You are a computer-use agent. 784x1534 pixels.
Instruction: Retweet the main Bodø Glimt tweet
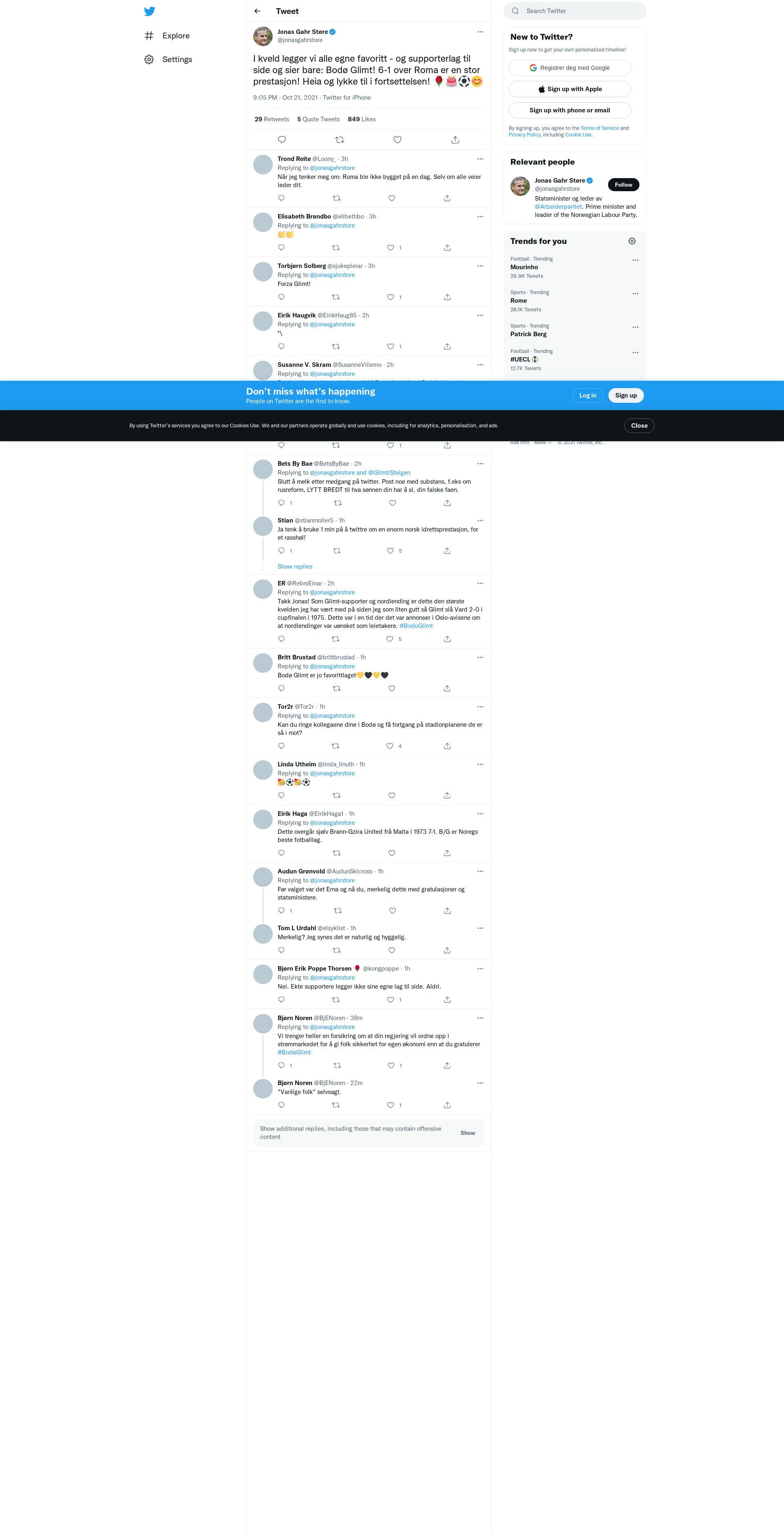point(340,140)
